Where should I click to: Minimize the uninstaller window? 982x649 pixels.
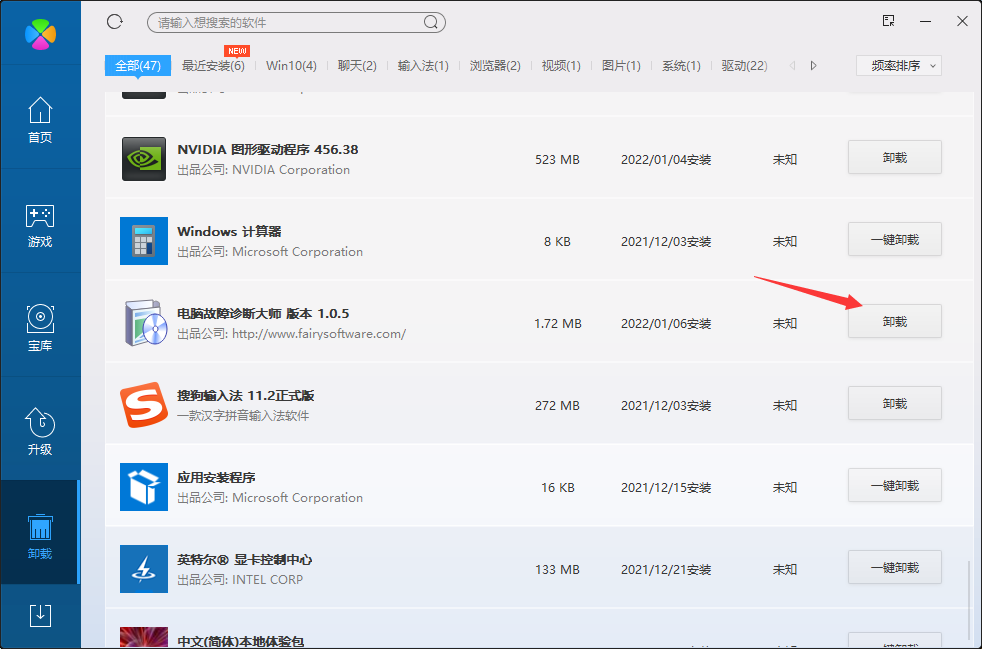click(925, 22)
